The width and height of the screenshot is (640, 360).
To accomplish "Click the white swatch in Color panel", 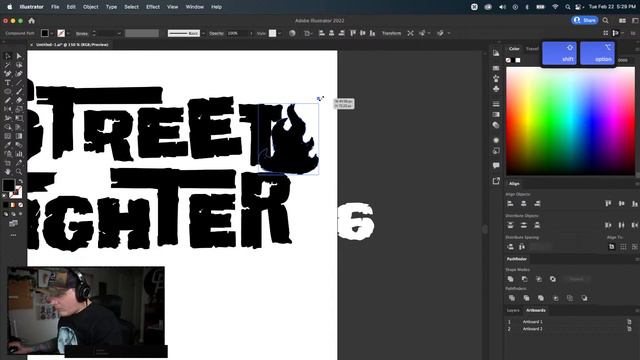I will (518, 60).
